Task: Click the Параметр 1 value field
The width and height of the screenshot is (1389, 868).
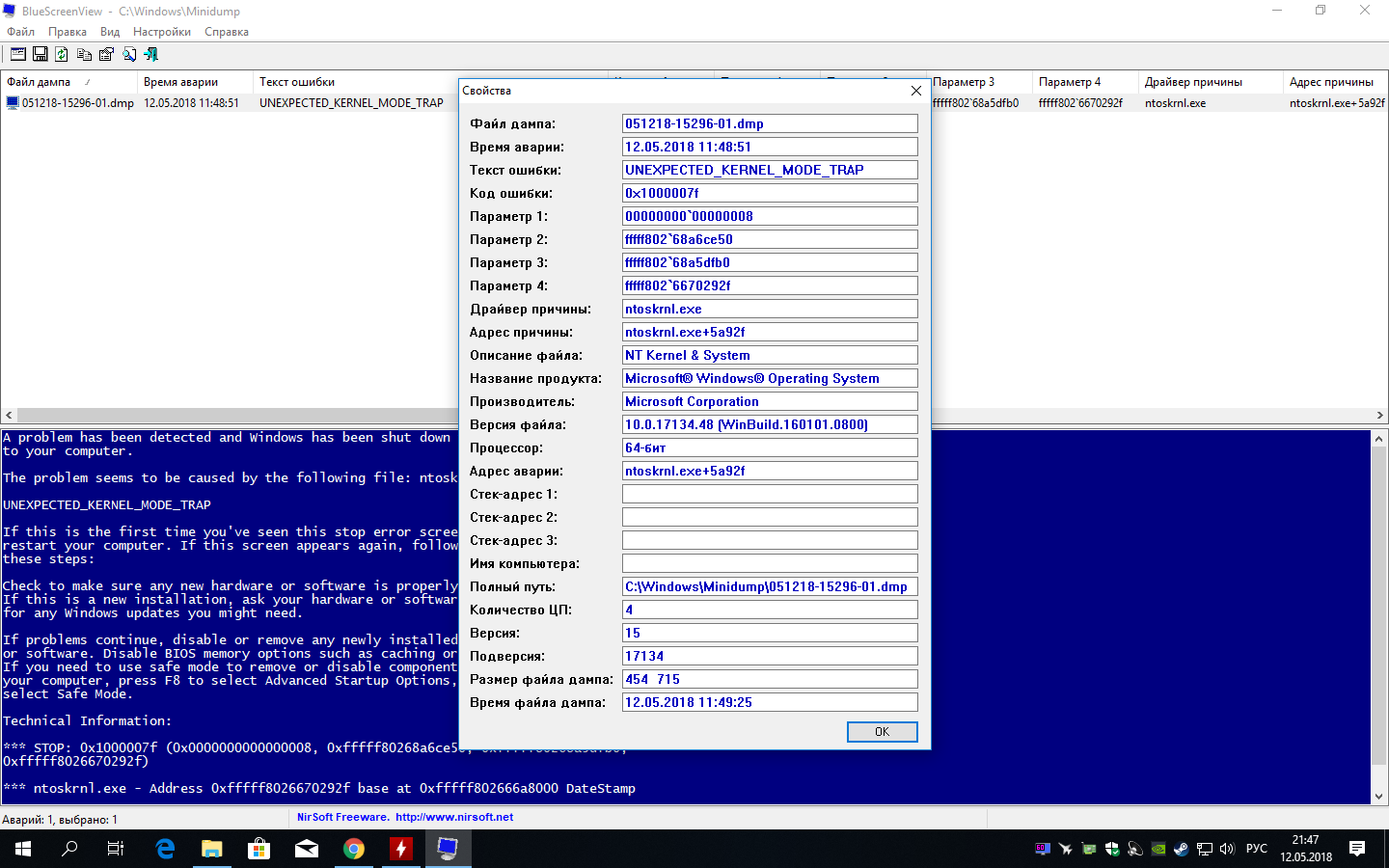Action: pos(770,216)
